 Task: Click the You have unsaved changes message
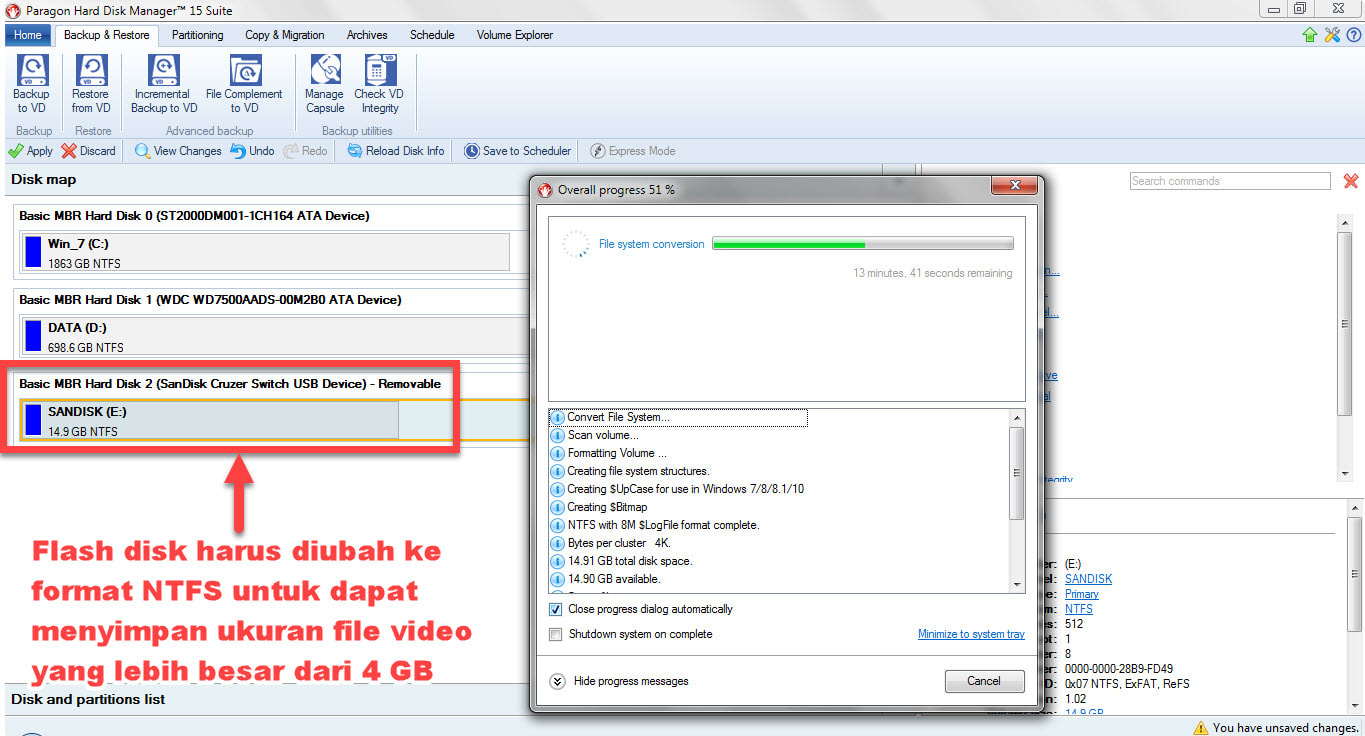(x=1285, y=728)
